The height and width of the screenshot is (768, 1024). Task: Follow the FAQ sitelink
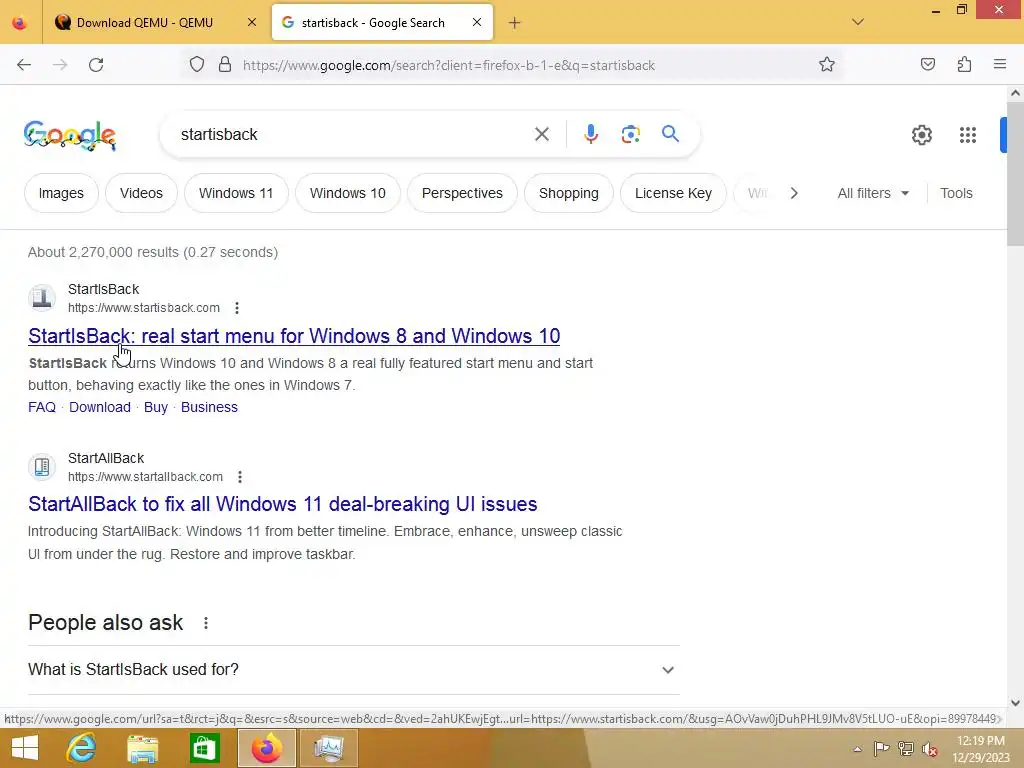[x=42, y=408]
